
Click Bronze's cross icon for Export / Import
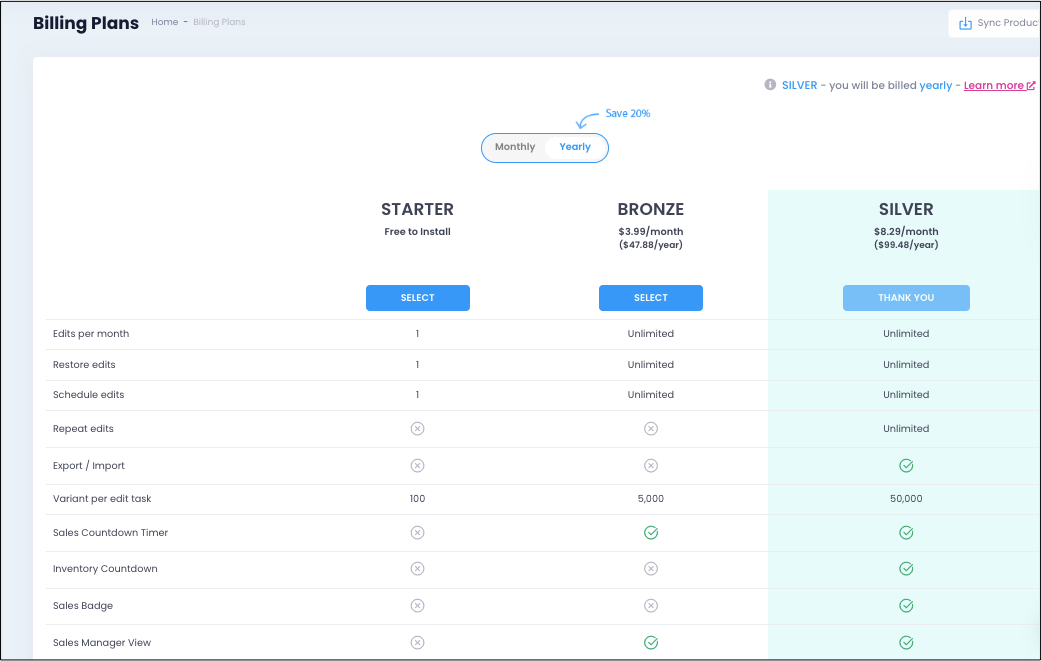click(x=651, y=466)
